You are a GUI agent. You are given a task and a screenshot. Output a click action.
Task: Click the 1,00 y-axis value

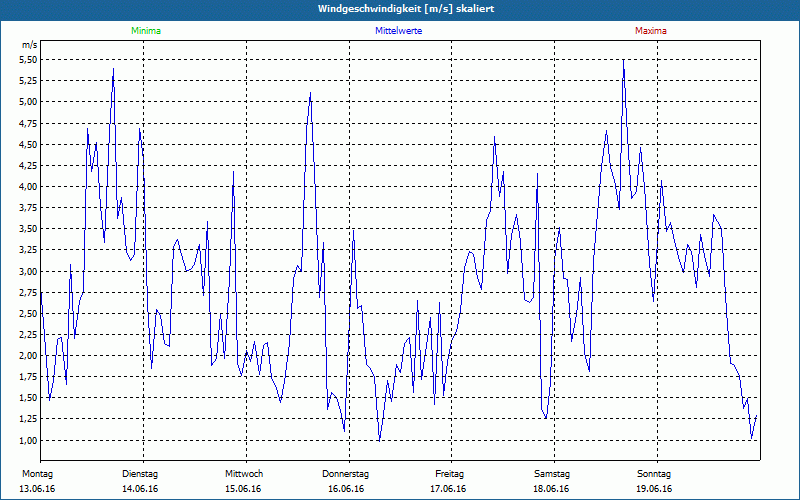coord(29,440)
